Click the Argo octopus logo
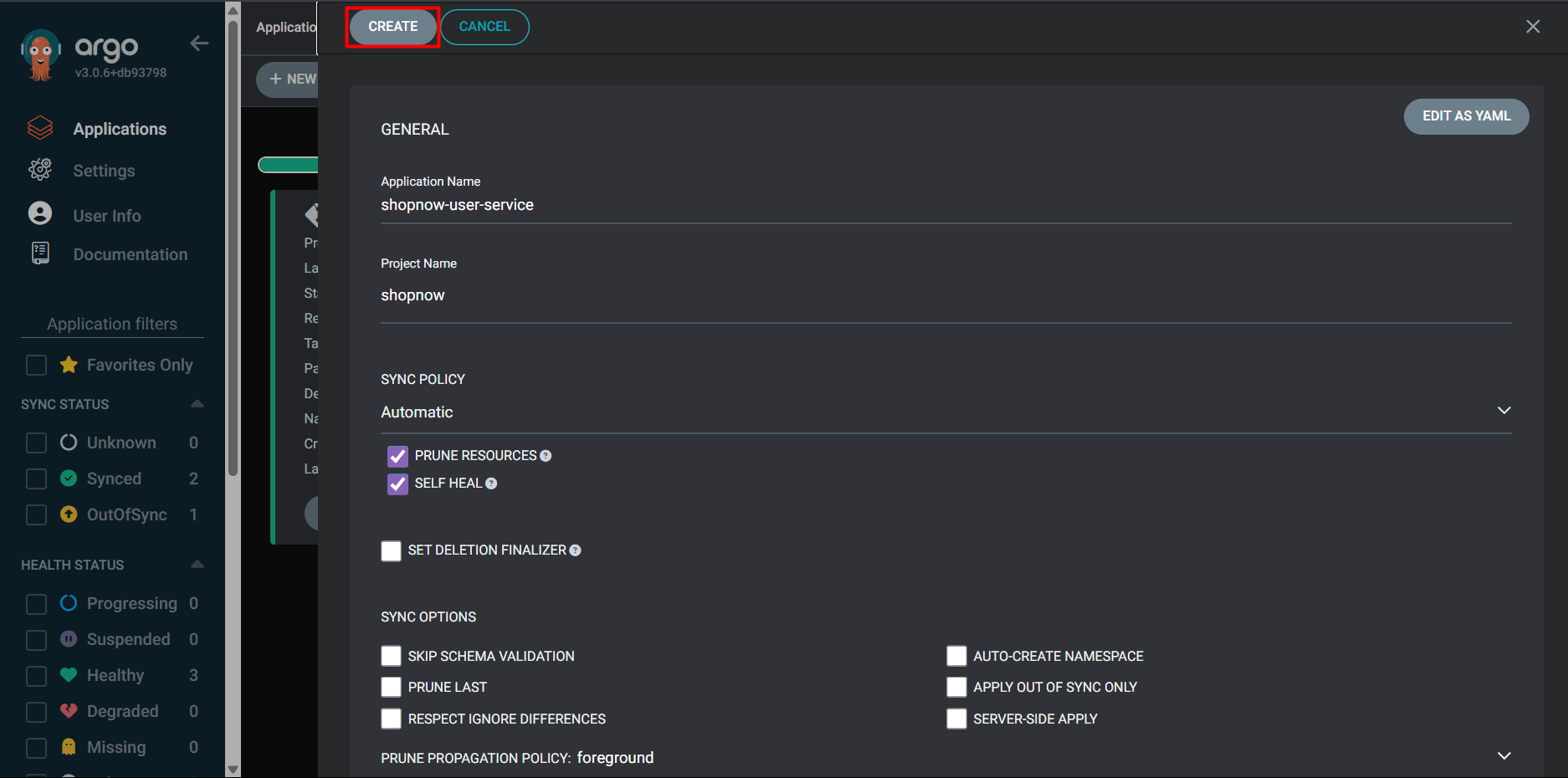The width and height of the screenshot is (1568, 778). click(x=40, y=55)
